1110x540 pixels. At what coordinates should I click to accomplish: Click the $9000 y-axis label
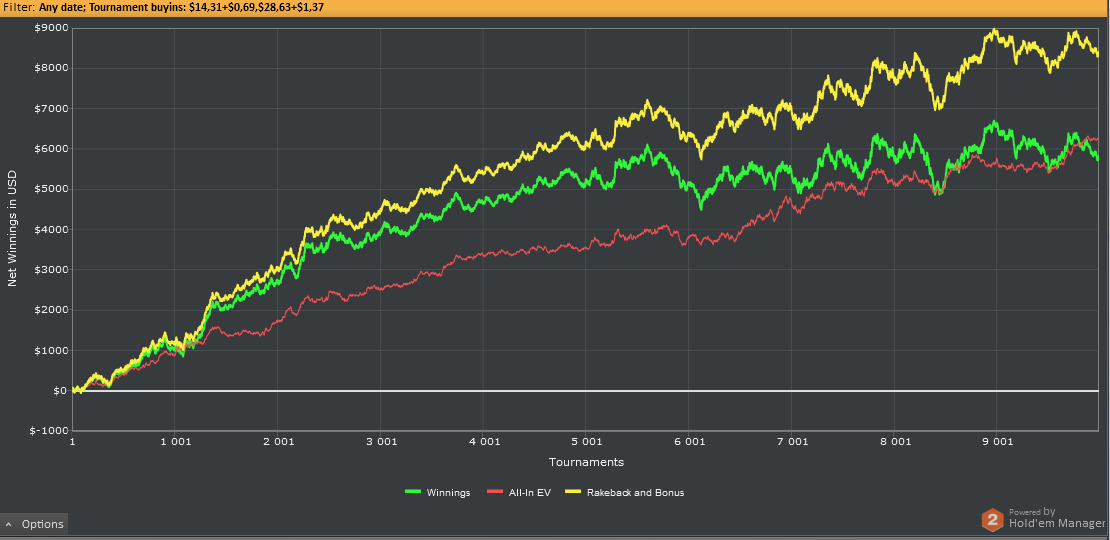point(52,28)
